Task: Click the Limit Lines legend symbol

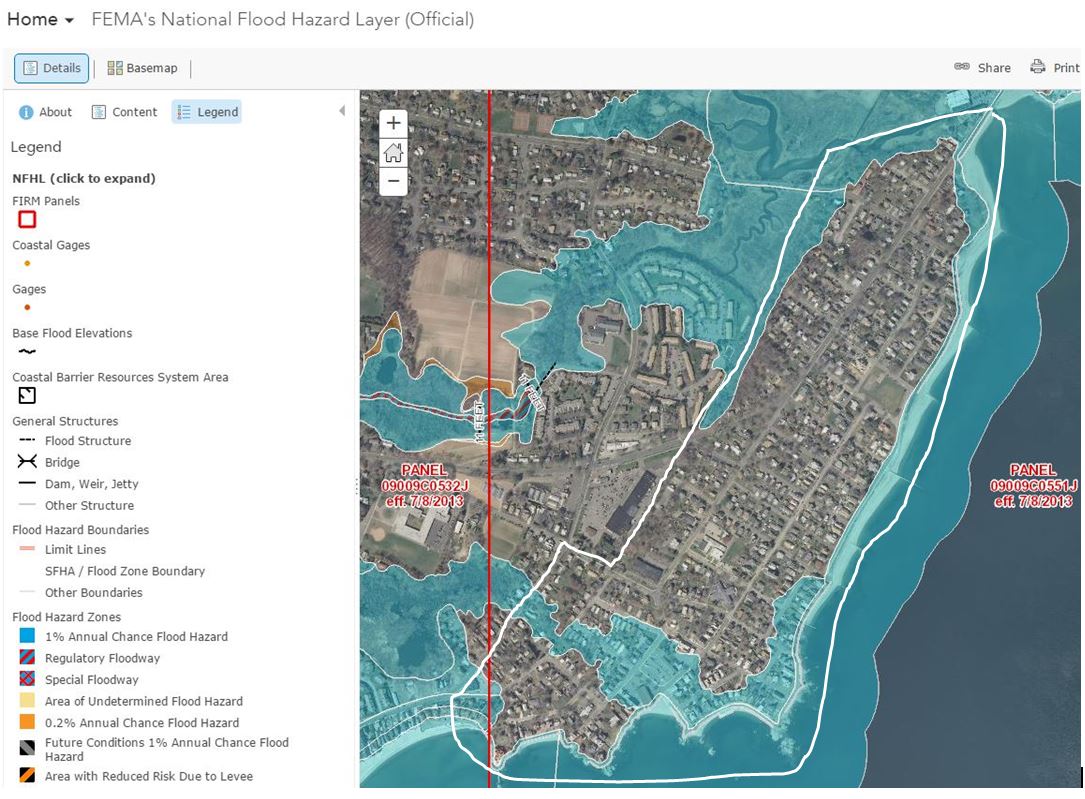Action: [27, 549]
